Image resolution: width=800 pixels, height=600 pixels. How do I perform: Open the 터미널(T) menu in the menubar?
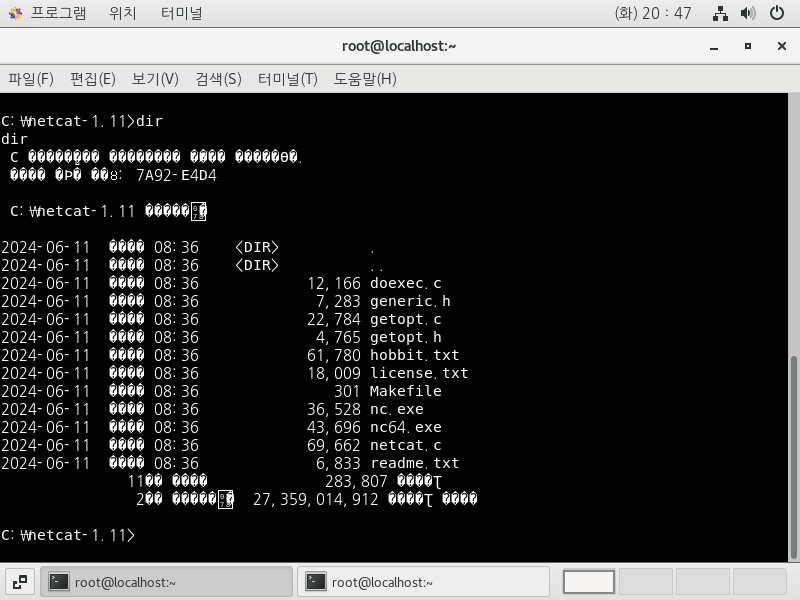(288, 79)
